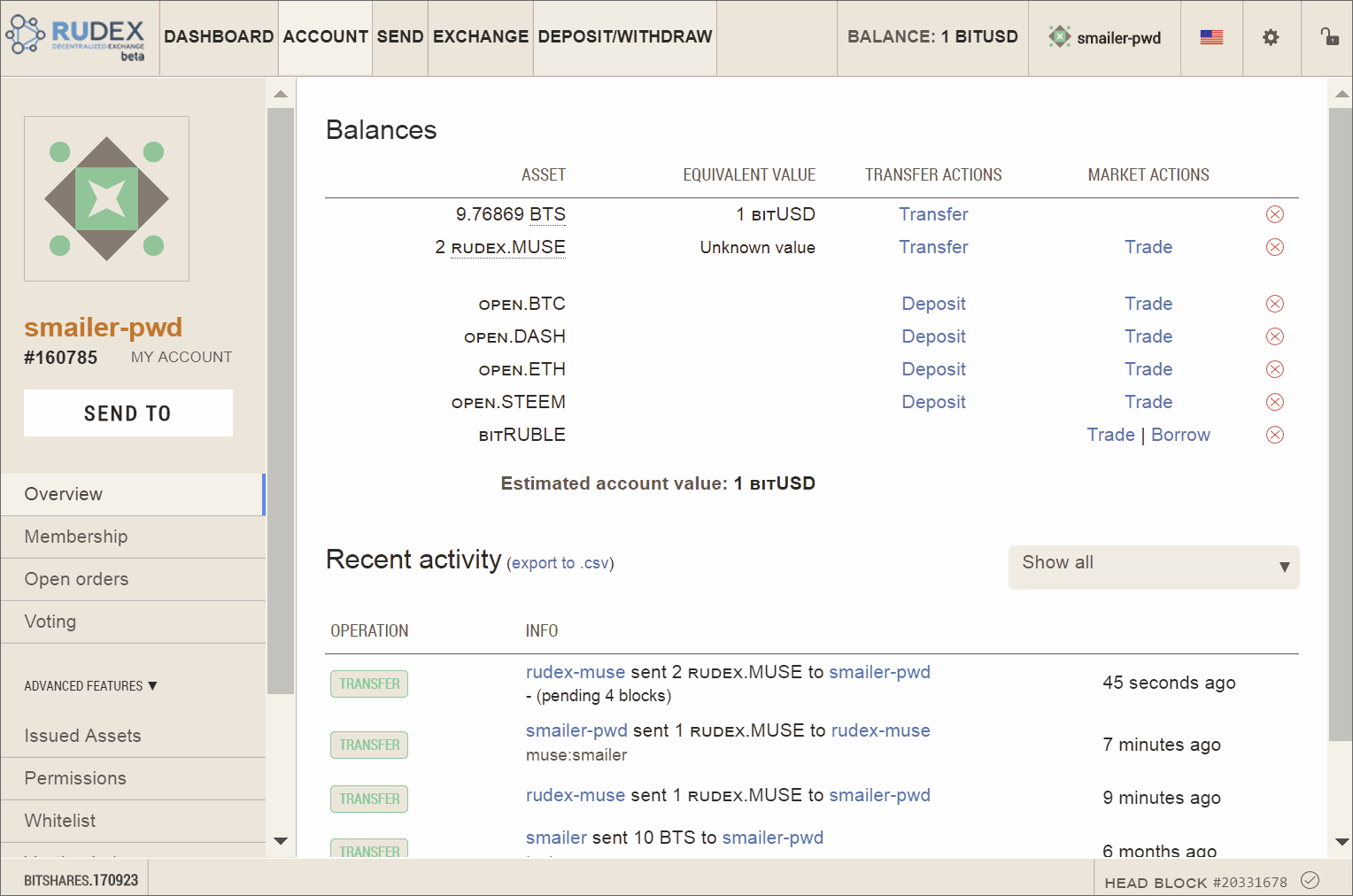Click Trade for OPEN.BTC
This screenshot has height=896, width=1353.
point(1148,304)
